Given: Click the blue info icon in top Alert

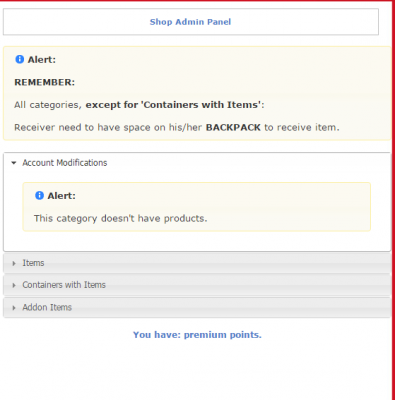Looking at the screenshot, I should (x=20, y=59).
